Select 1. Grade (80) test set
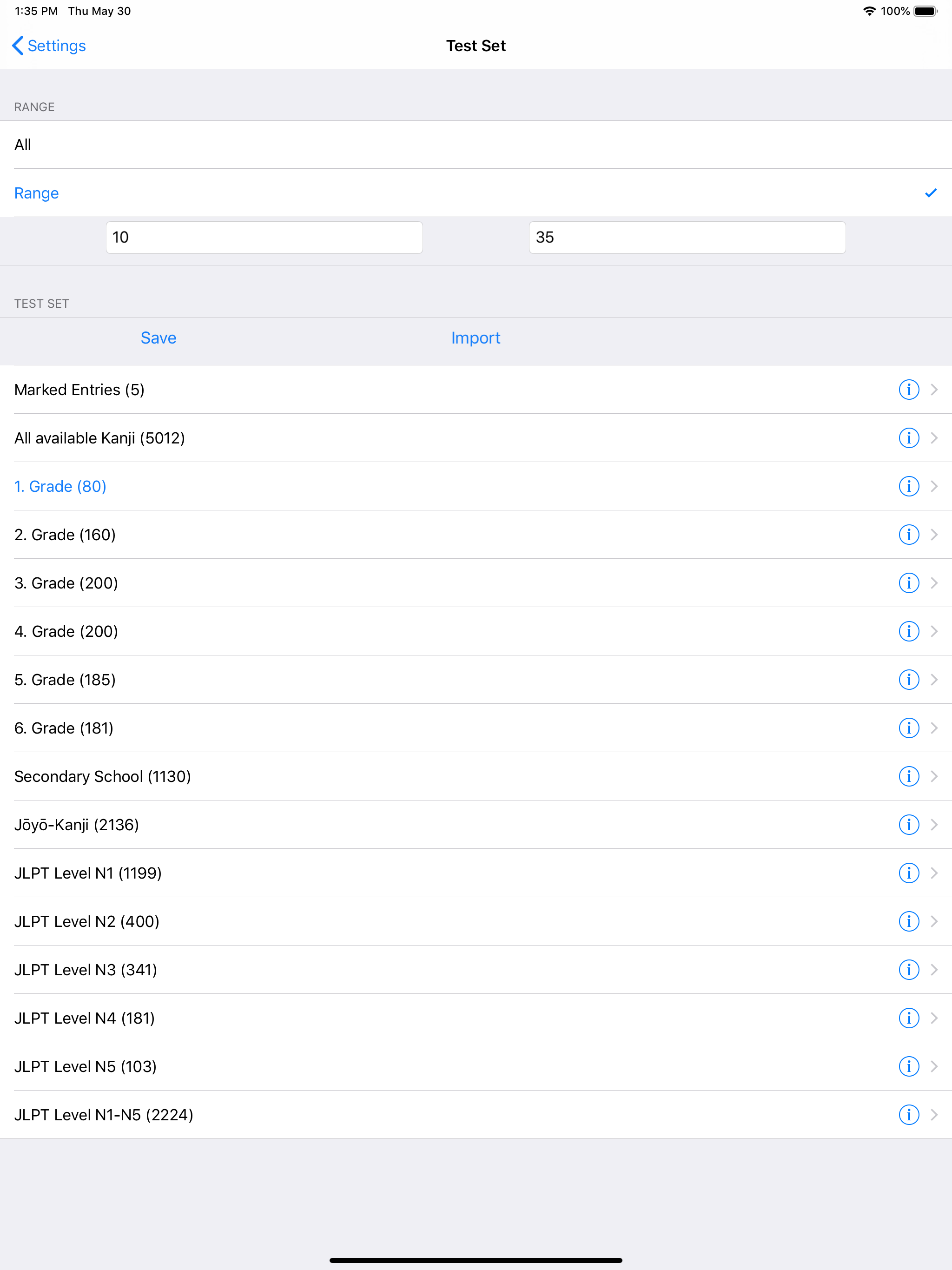 476,486
